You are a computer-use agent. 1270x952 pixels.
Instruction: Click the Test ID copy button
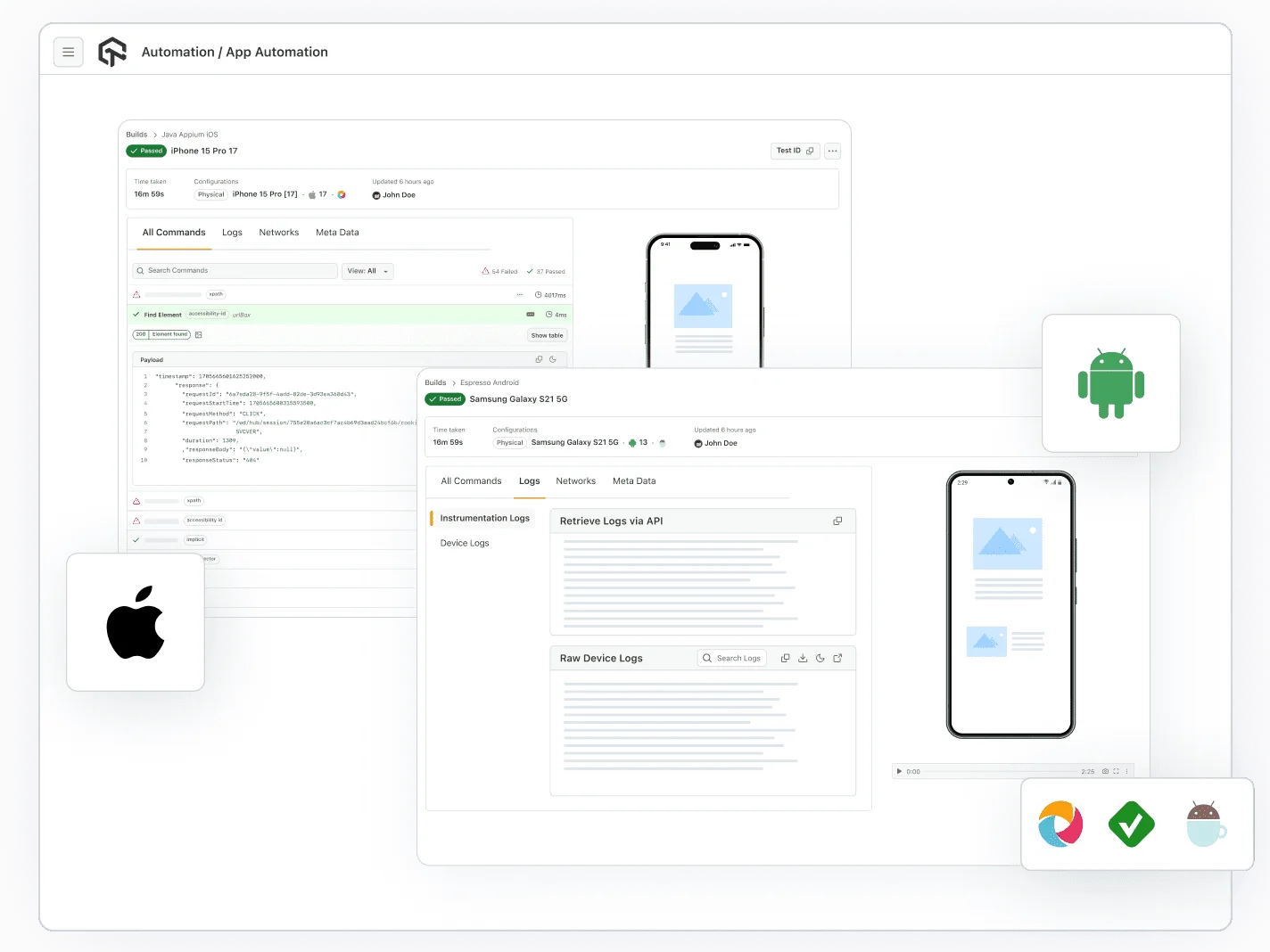click(x=794, y=152)
